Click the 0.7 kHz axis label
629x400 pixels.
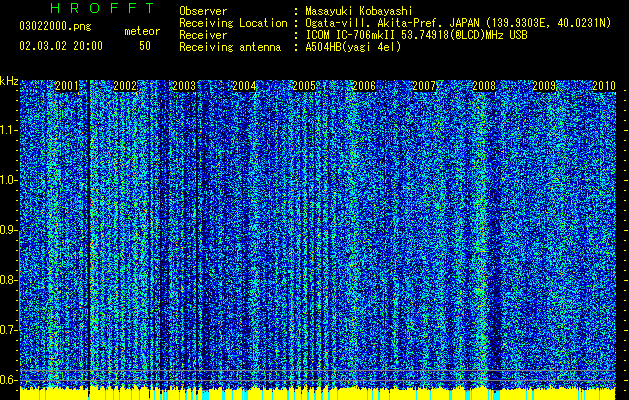click(x=7, y=330)
